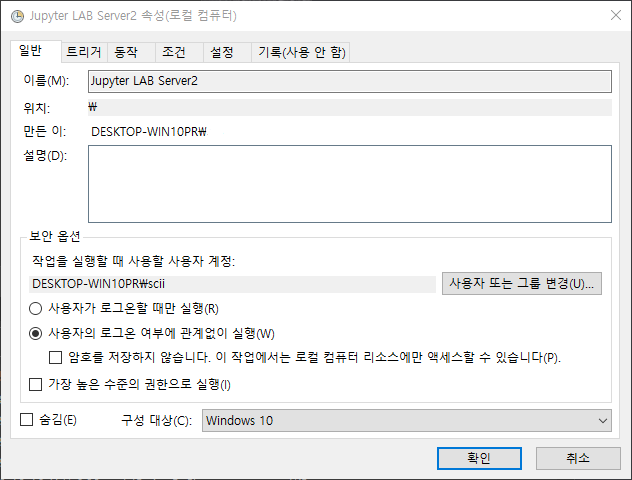
Task: Switch to the 트리거 tab
Action: 84,52
